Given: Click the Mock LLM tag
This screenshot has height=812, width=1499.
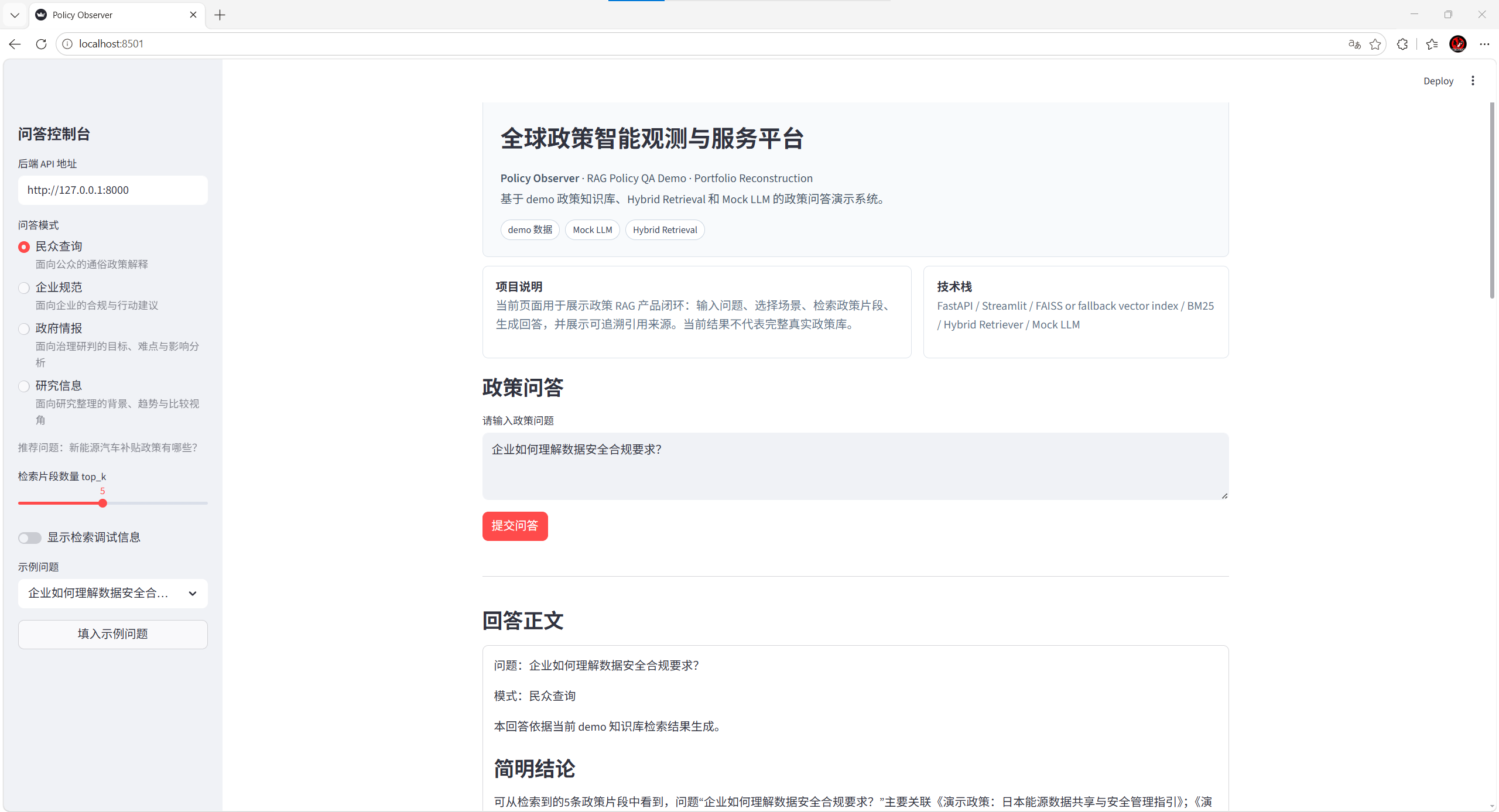Looking at the screenshot, I should 592,230.
